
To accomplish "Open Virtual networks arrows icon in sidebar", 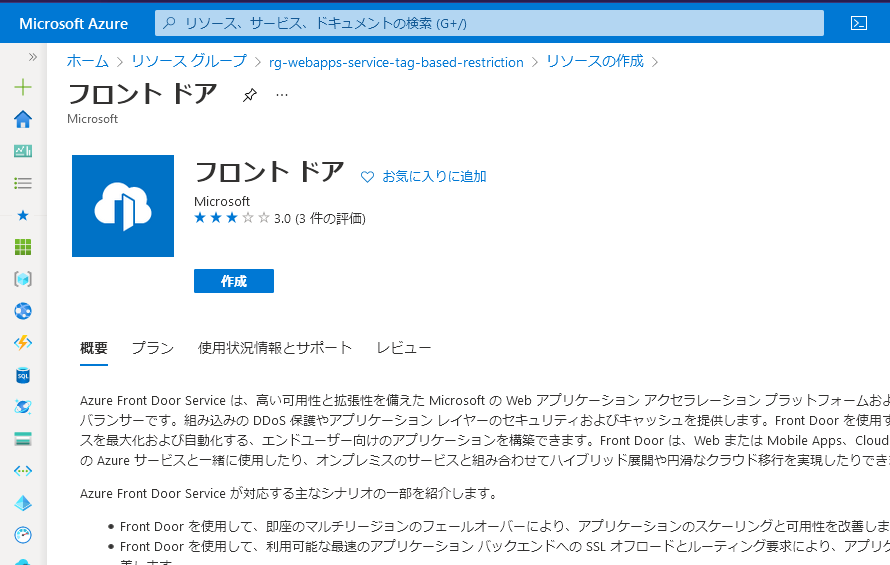I will [23, 471].
